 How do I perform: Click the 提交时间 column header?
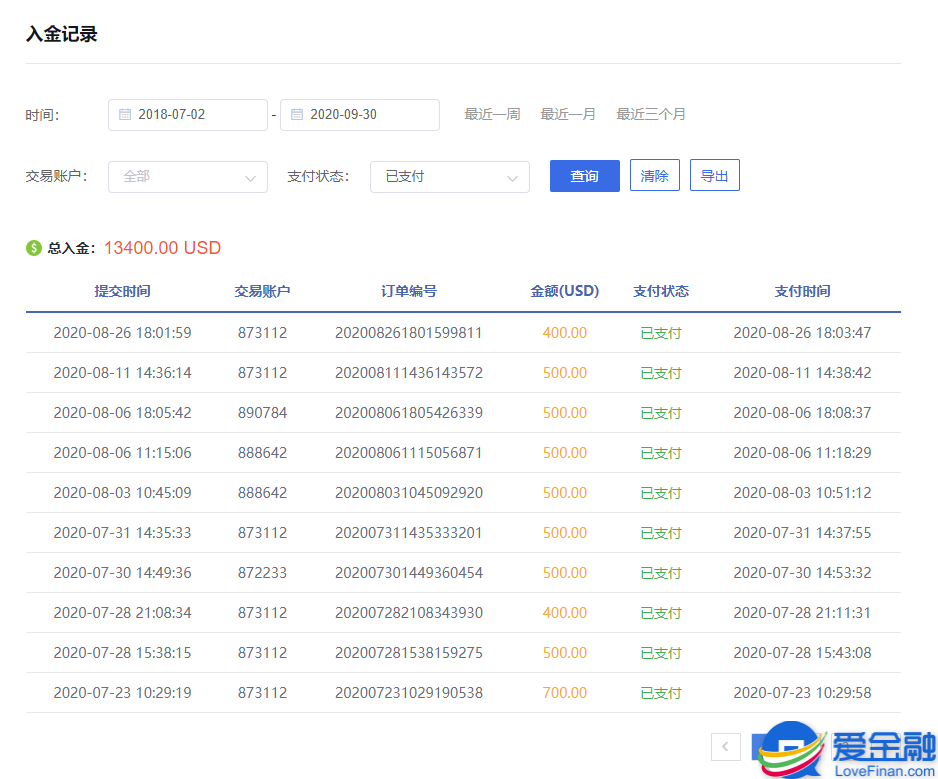coord(123,291)
